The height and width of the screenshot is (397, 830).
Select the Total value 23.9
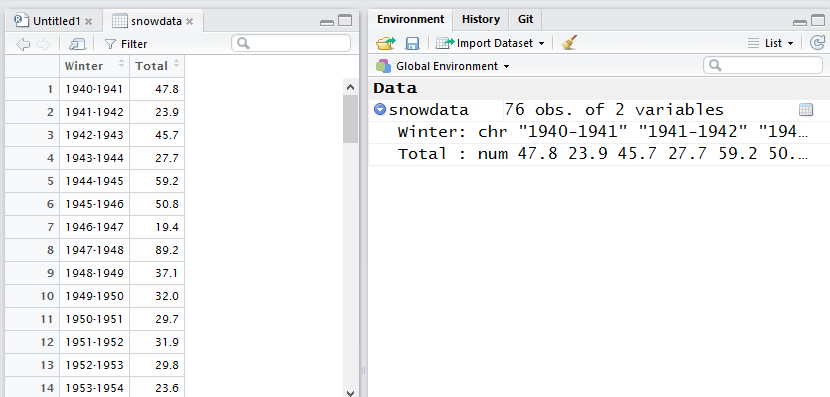click(157, 112)
